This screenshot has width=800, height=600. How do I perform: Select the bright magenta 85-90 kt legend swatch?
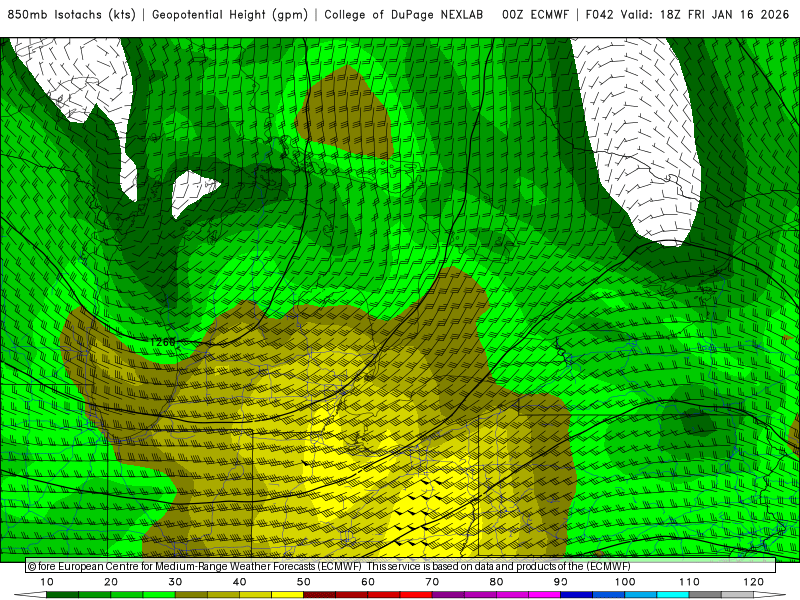click(544, 595)
